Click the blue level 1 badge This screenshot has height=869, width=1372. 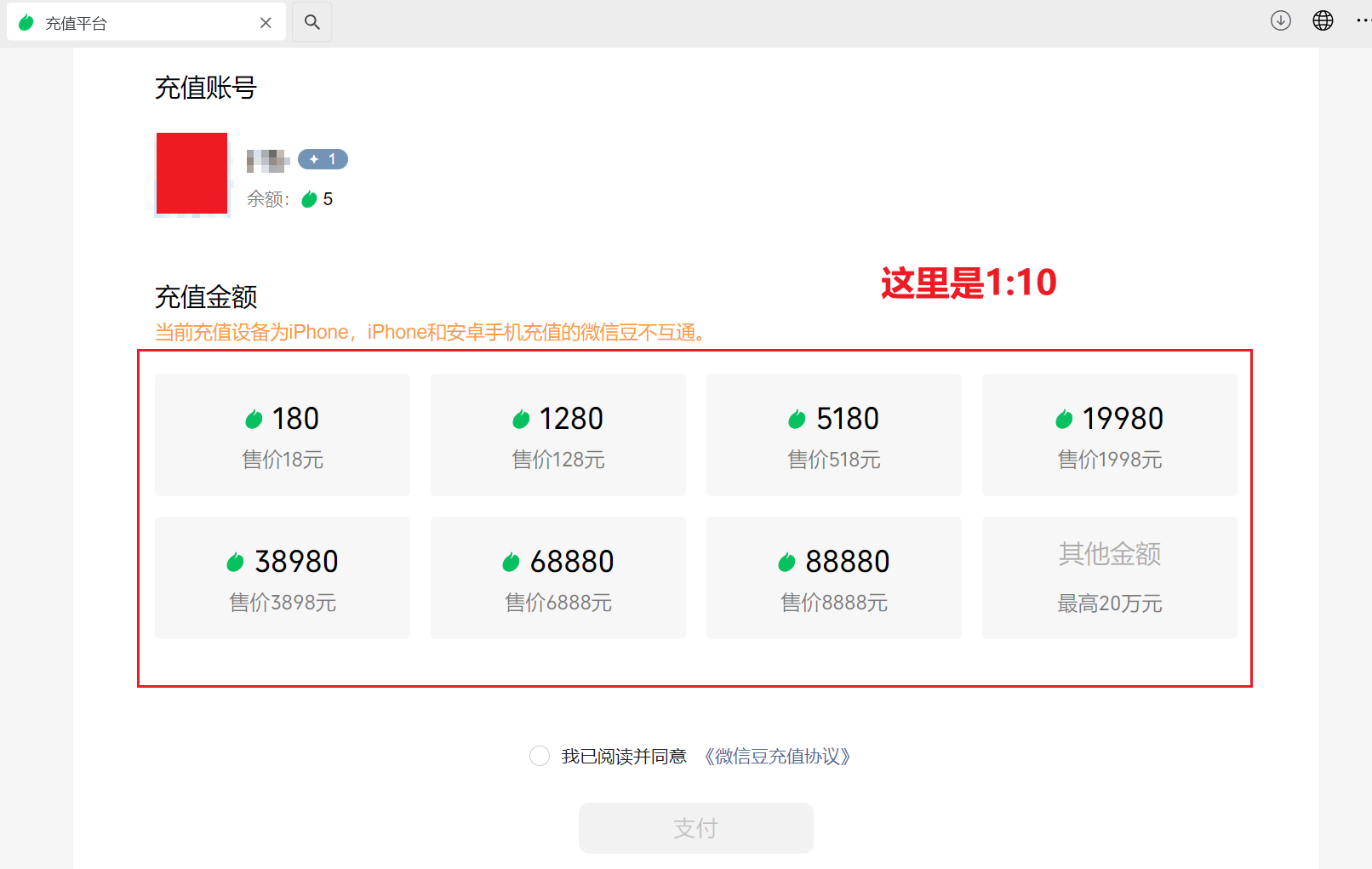(x=323, y=159)
